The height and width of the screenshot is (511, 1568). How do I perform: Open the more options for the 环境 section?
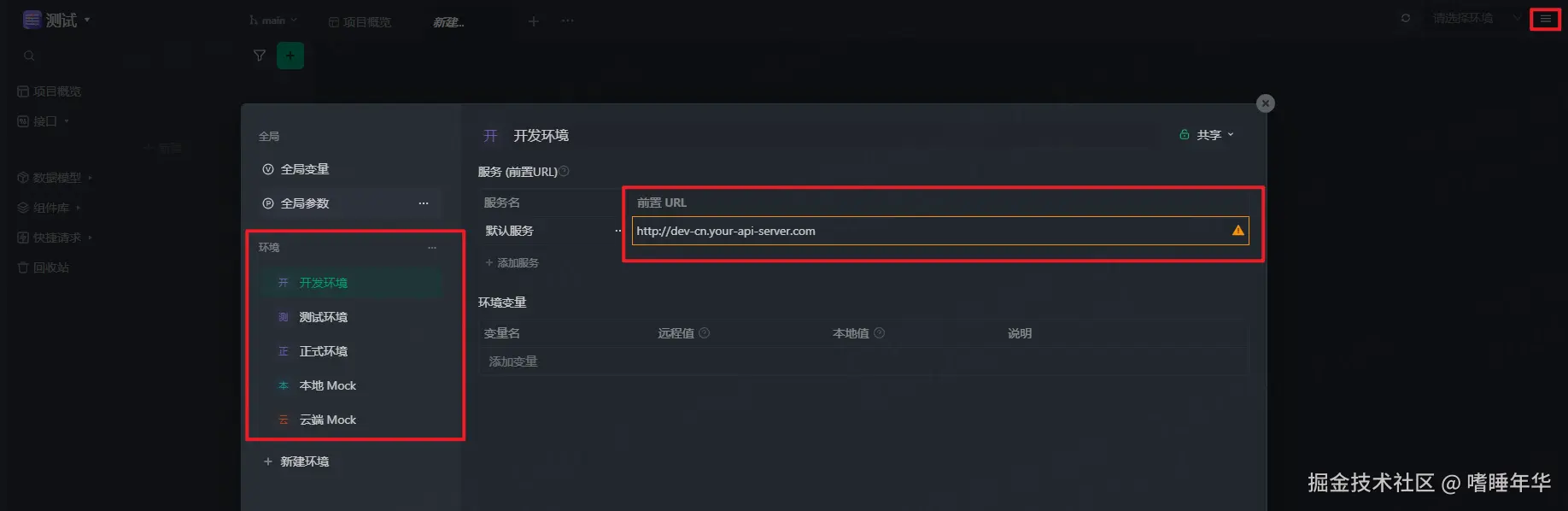pos(432,248)
